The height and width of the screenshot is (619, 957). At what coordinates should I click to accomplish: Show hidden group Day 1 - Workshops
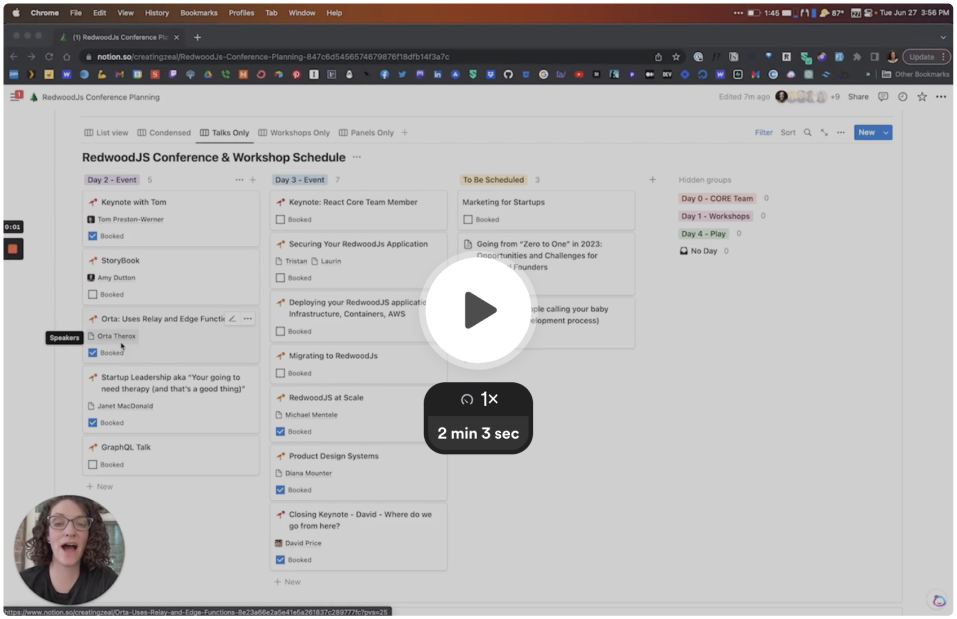pos(715,216)
